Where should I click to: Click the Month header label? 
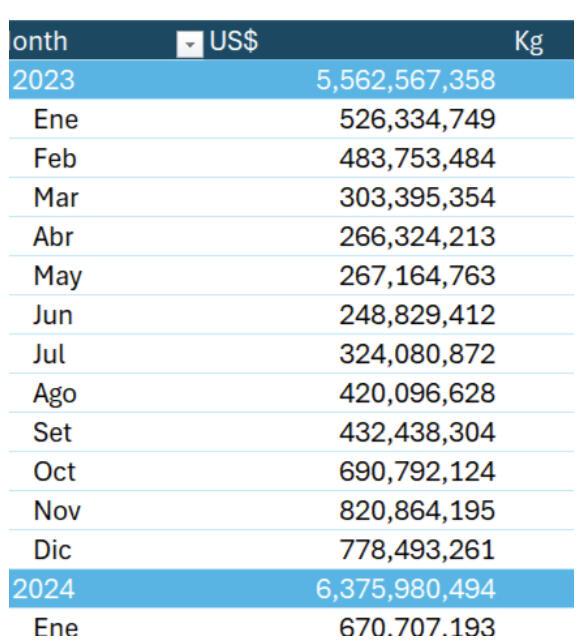pos(39,41)
